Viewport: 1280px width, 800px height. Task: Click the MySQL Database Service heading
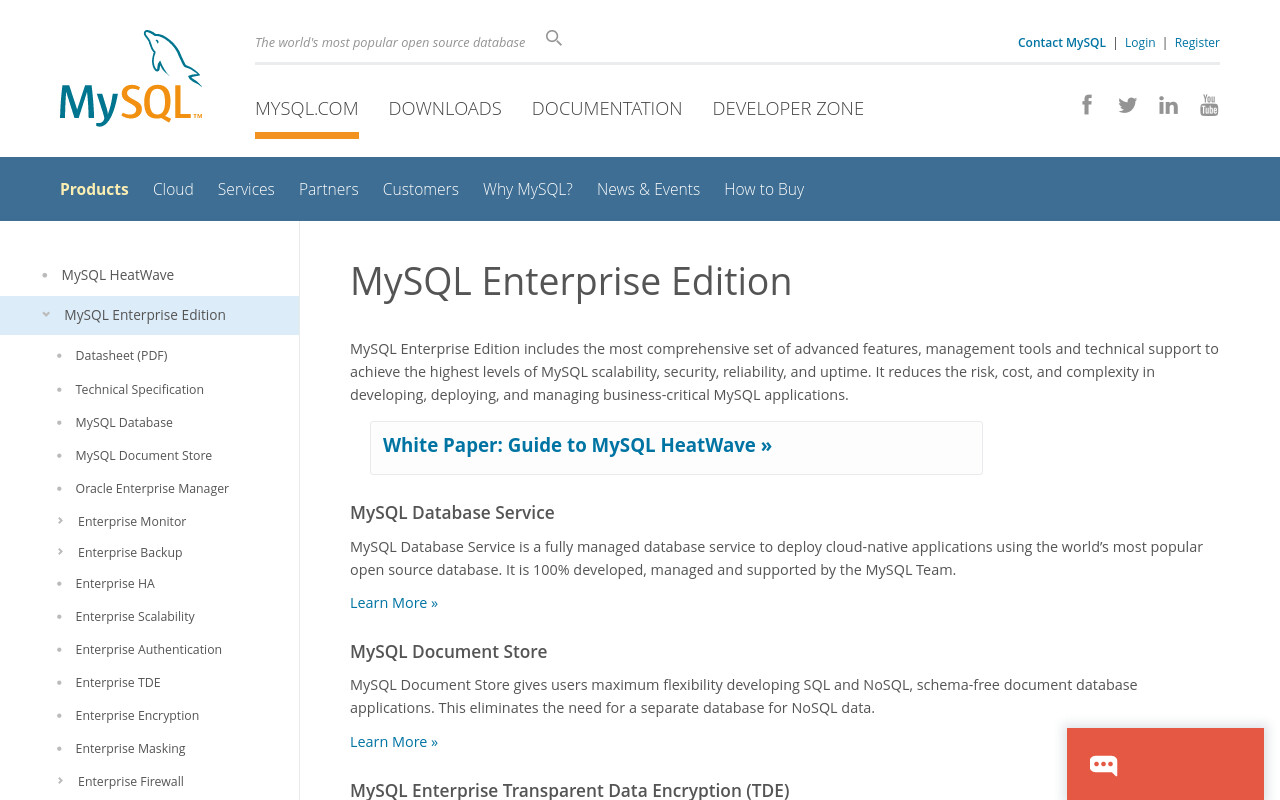click(x=452, y=512)
